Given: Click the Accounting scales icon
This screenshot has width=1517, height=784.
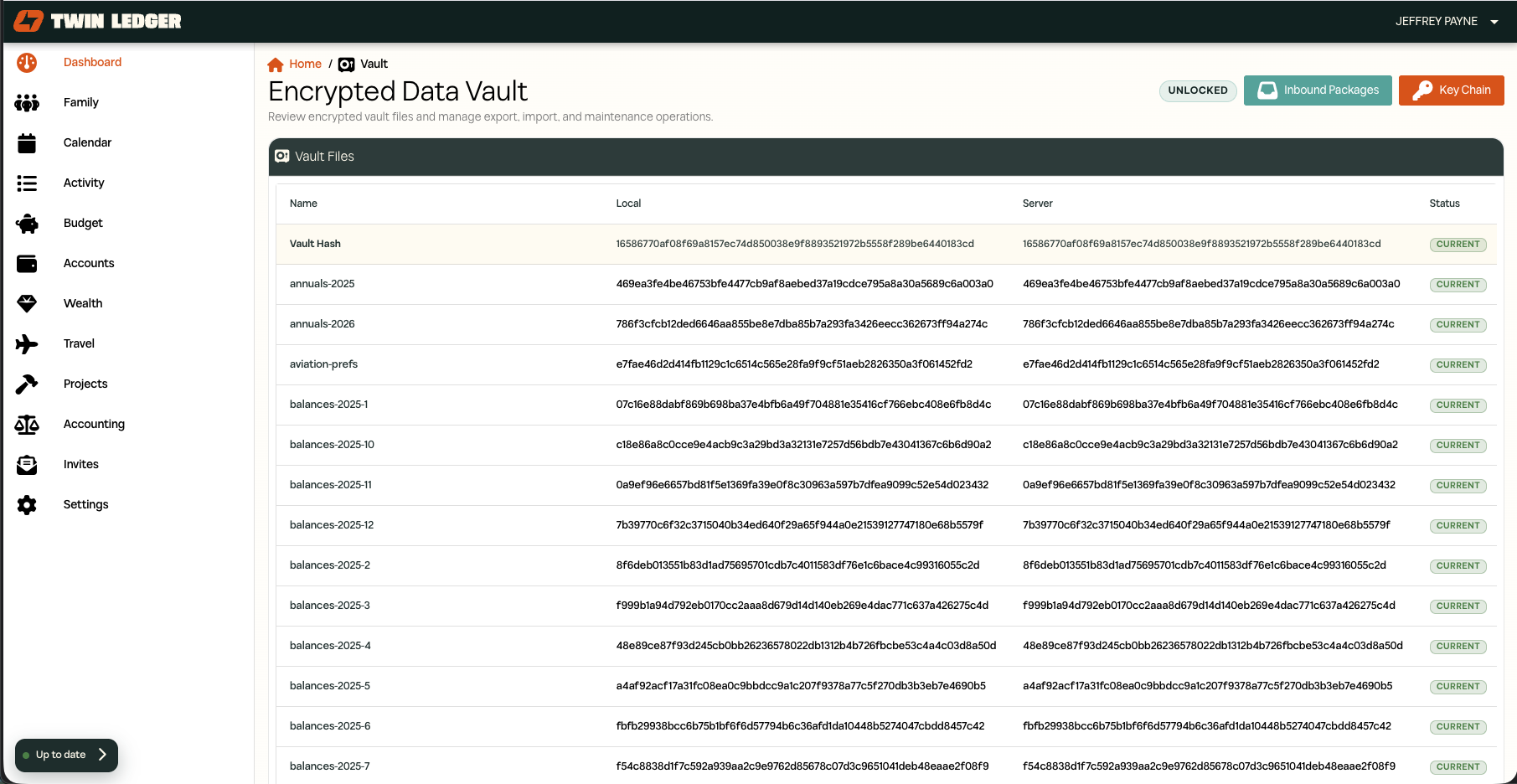Looking at the screenshot, I should [27, 425].
